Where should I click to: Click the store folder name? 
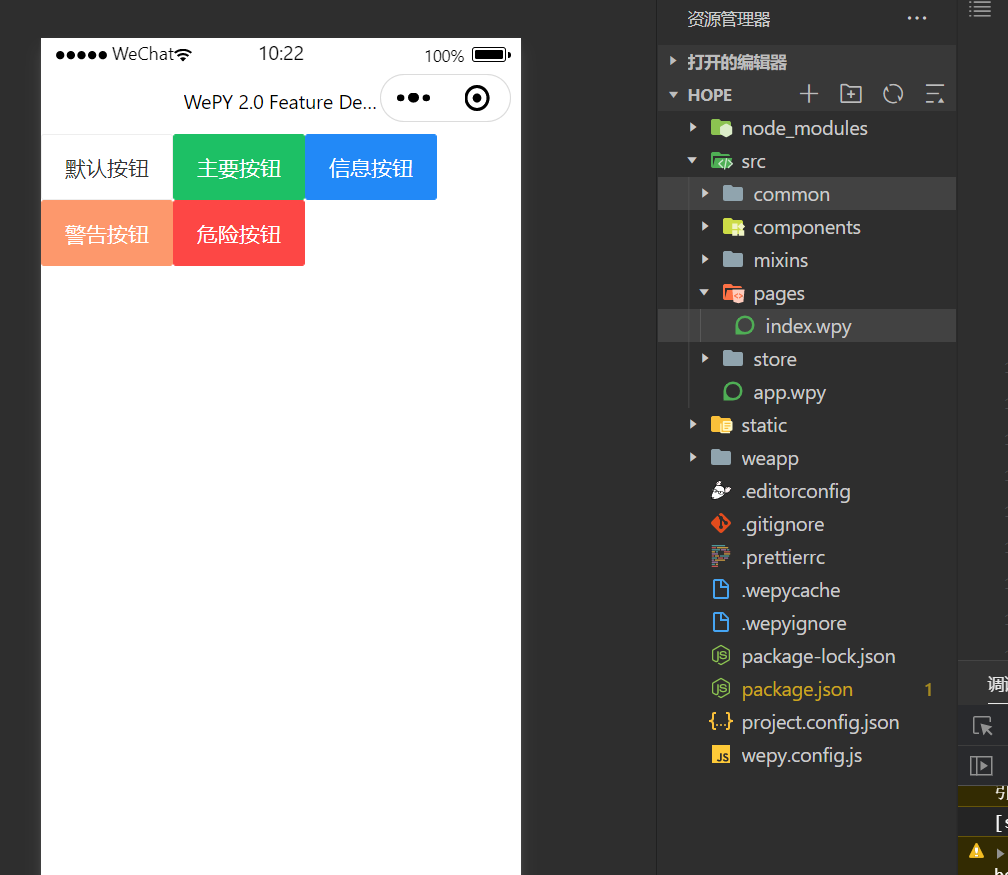775,359
